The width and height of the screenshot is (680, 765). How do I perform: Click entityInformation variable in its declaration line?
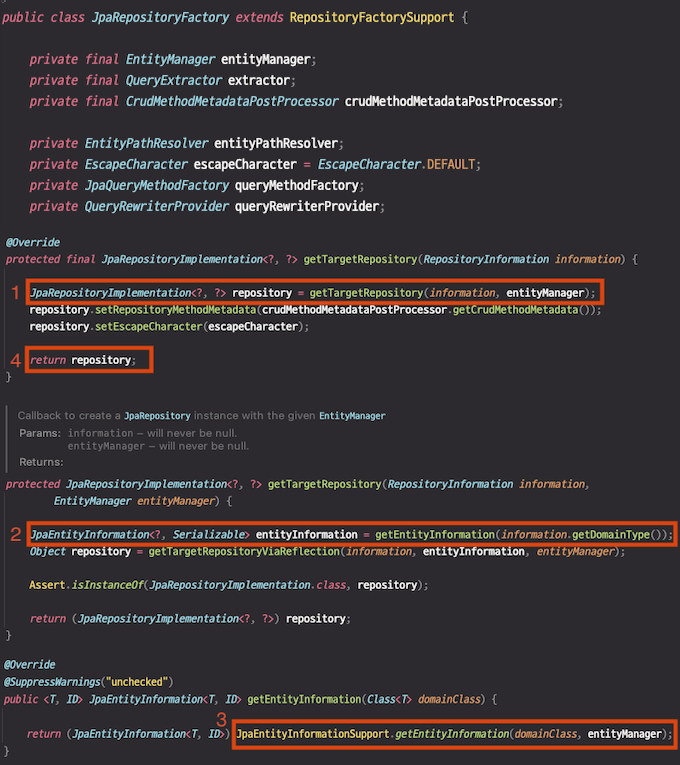pos(306,535)
